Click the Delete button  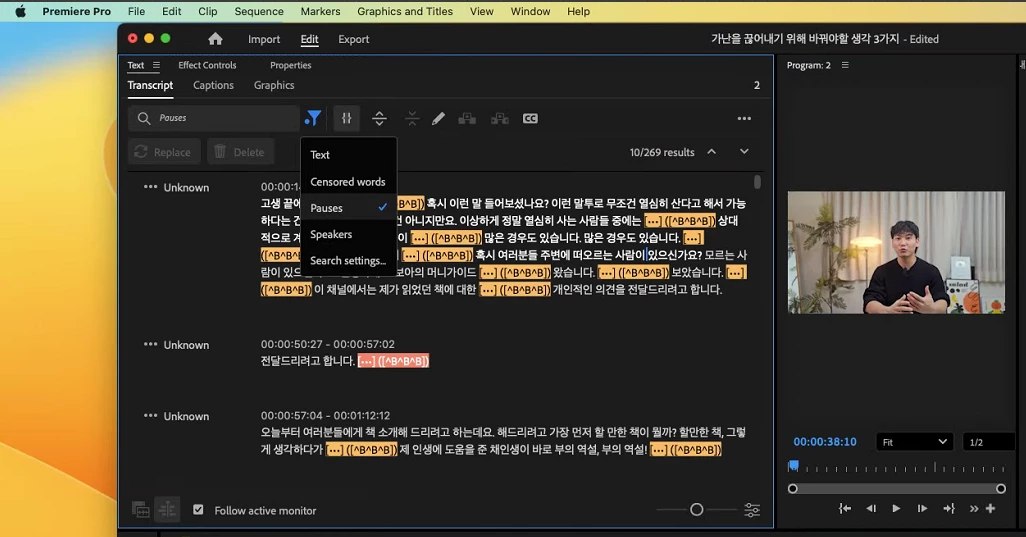pyautogui.click(x=240, y=152)
